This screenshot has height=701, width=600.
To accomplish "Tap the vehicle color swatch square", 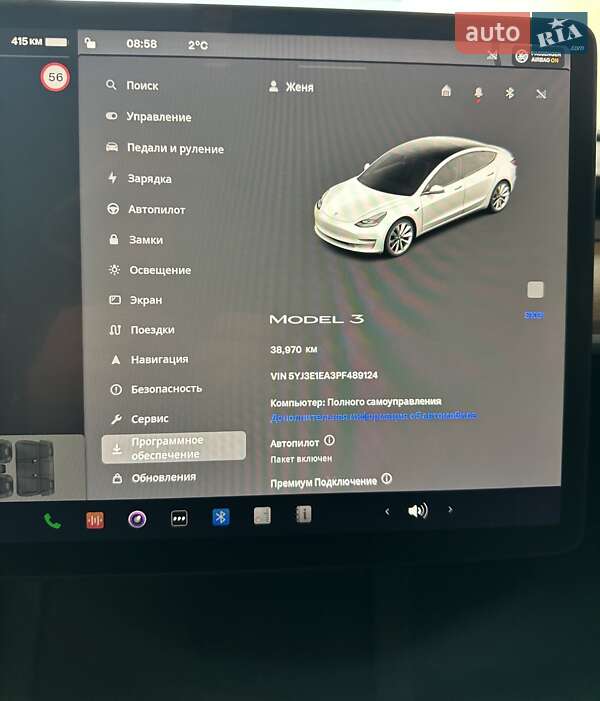I will pos(535,290).
